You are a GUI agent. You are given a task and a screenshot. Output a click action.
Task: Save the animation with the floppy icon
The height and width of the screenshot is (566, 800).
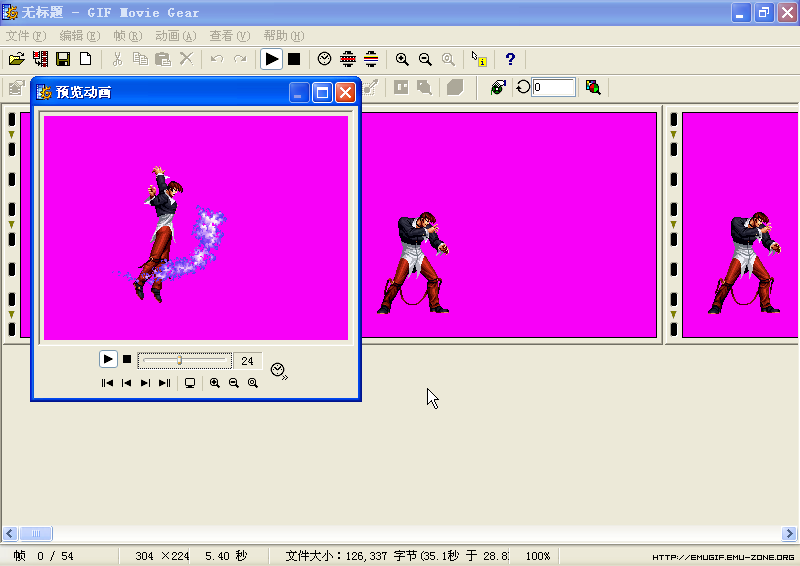coord(63,59)
